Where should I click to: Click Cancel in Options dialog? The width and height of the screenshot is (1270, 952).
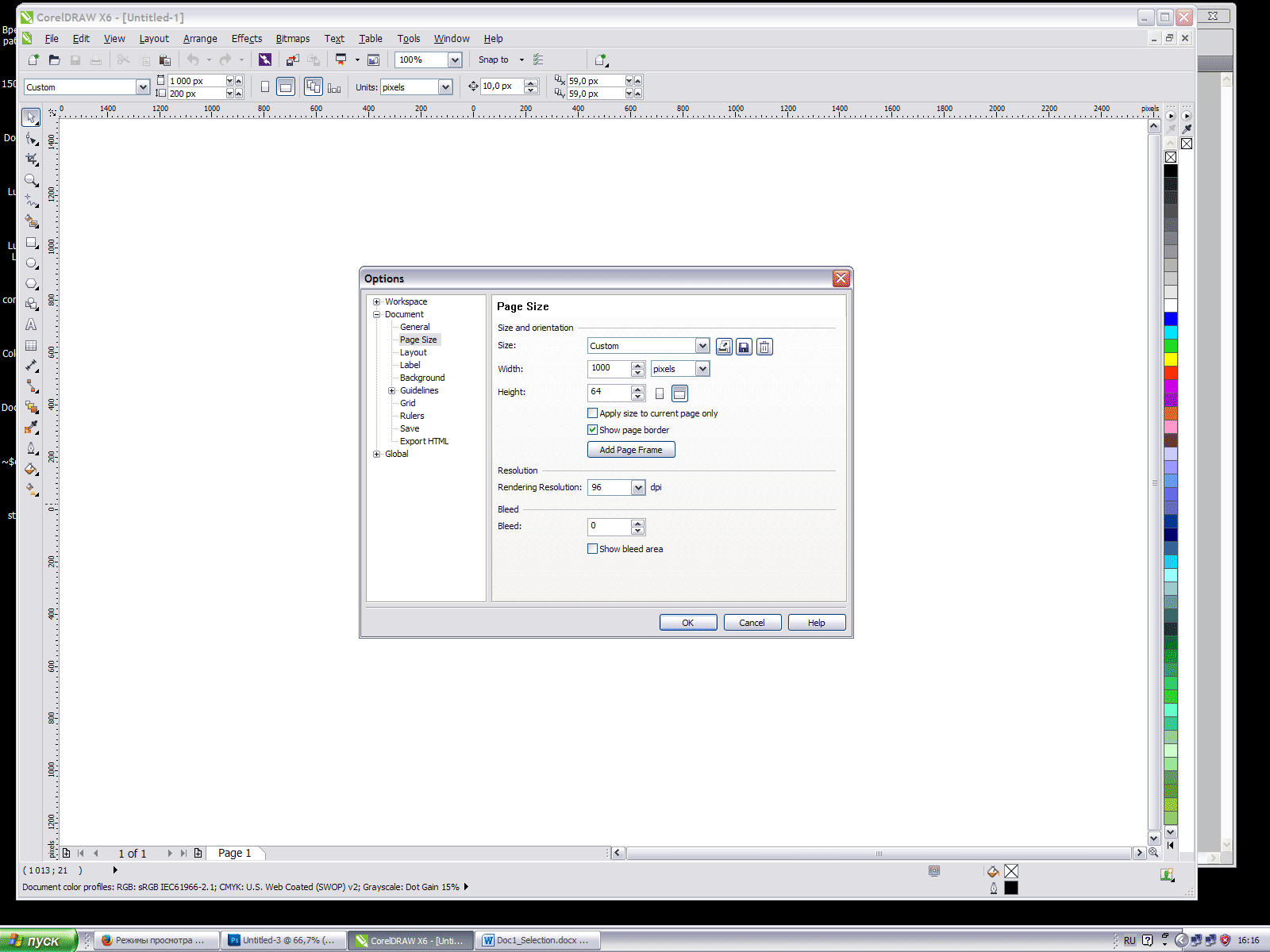point(752,623)
